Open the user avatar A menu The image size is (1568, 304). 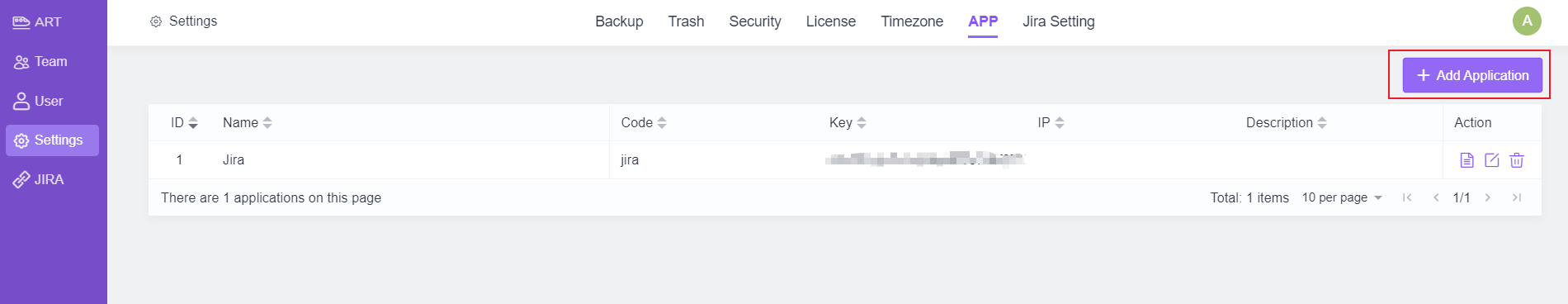pyautogui.click(x=1527, y=21)
